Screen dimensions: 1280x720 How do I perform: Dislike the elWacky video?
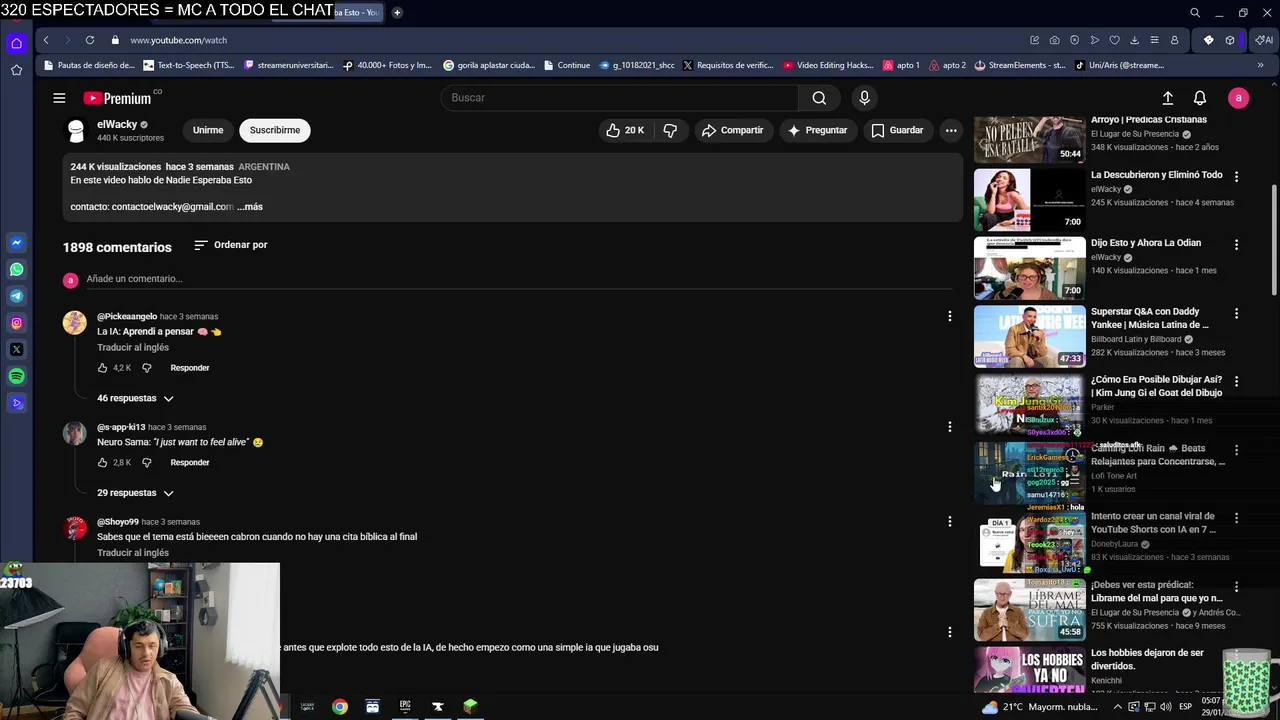670,130
